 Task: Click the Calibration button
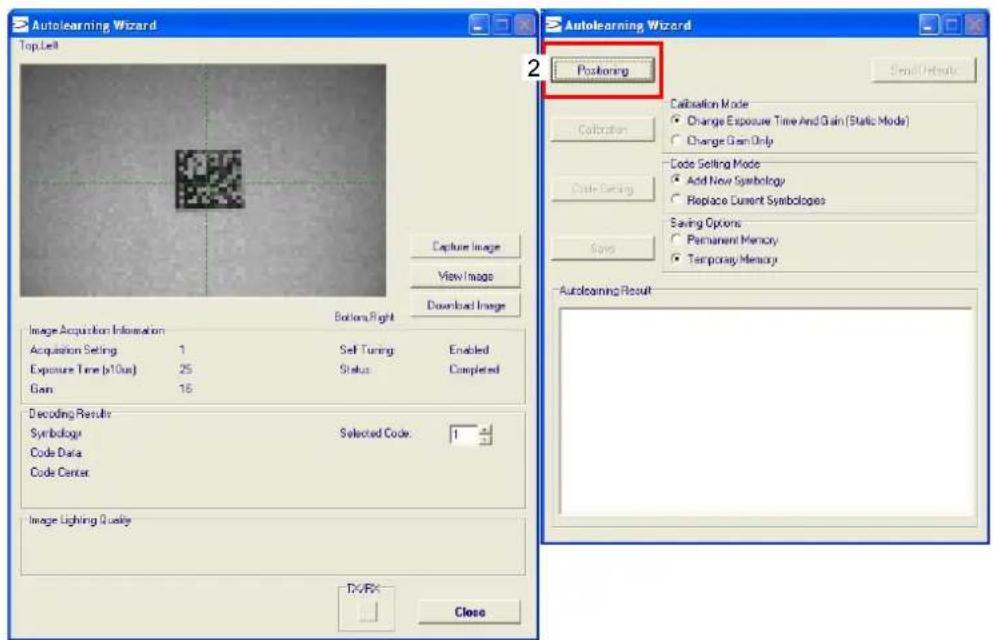(x=602, y=129)
